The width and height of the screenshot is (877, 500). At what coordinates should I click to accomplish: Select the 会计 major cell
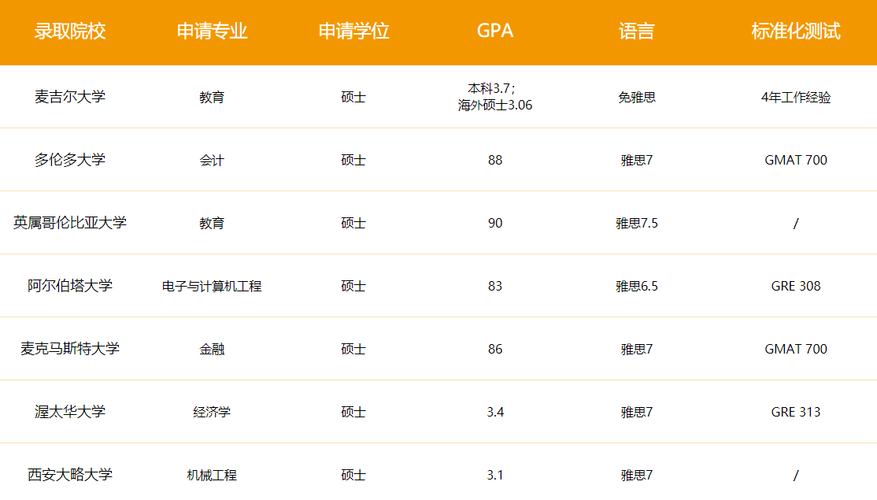click(212, 161)
